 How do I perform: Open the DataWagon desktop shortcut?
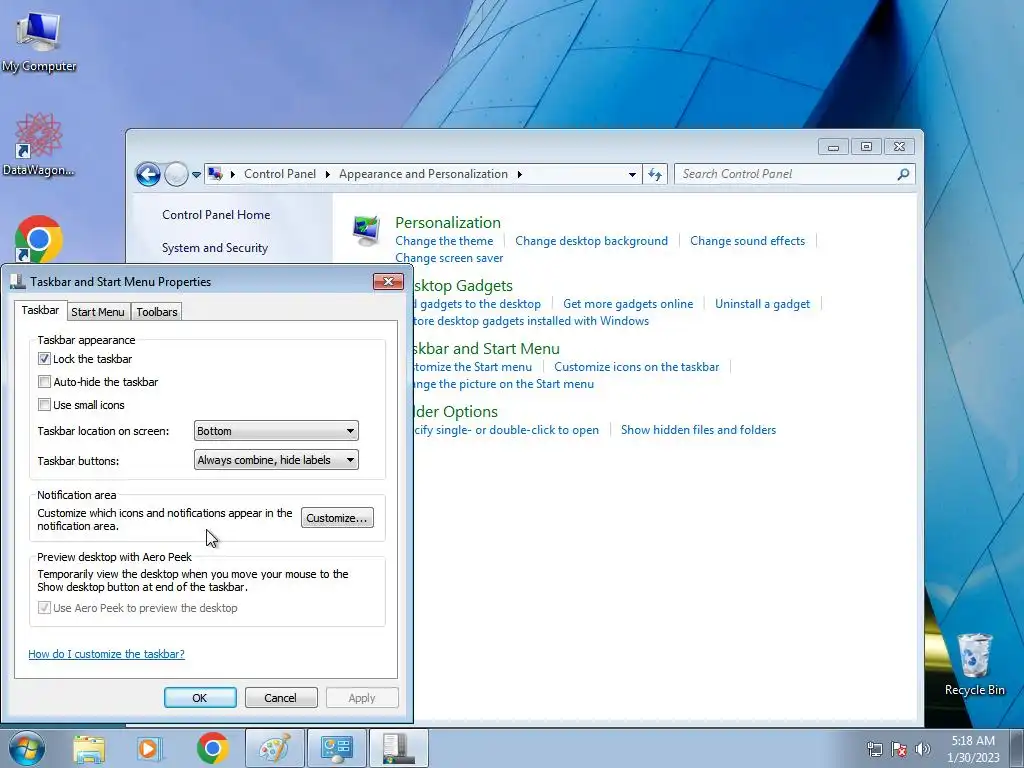pyautogui.click(x=38, y=144)
